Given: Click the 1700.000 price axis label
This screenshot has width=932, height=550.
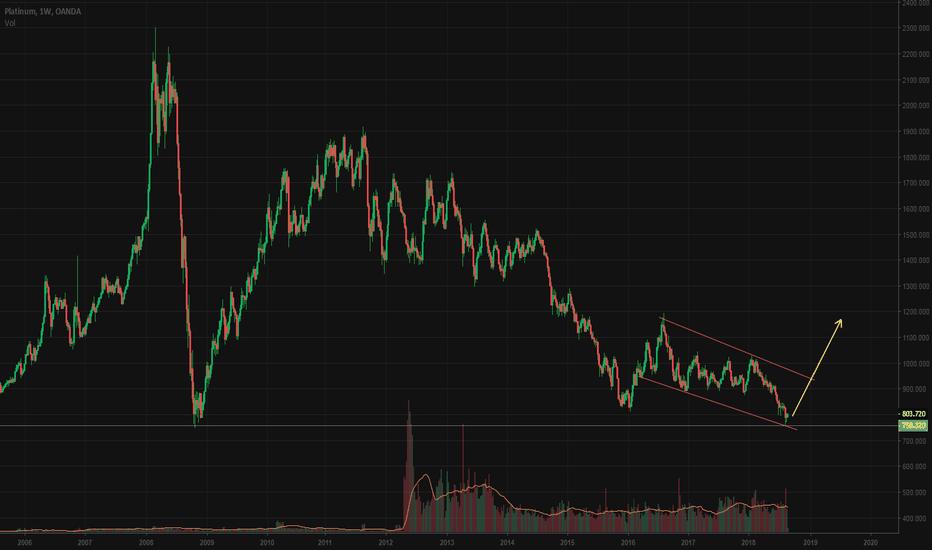Looking at the screenshot, I should point(916,183).
